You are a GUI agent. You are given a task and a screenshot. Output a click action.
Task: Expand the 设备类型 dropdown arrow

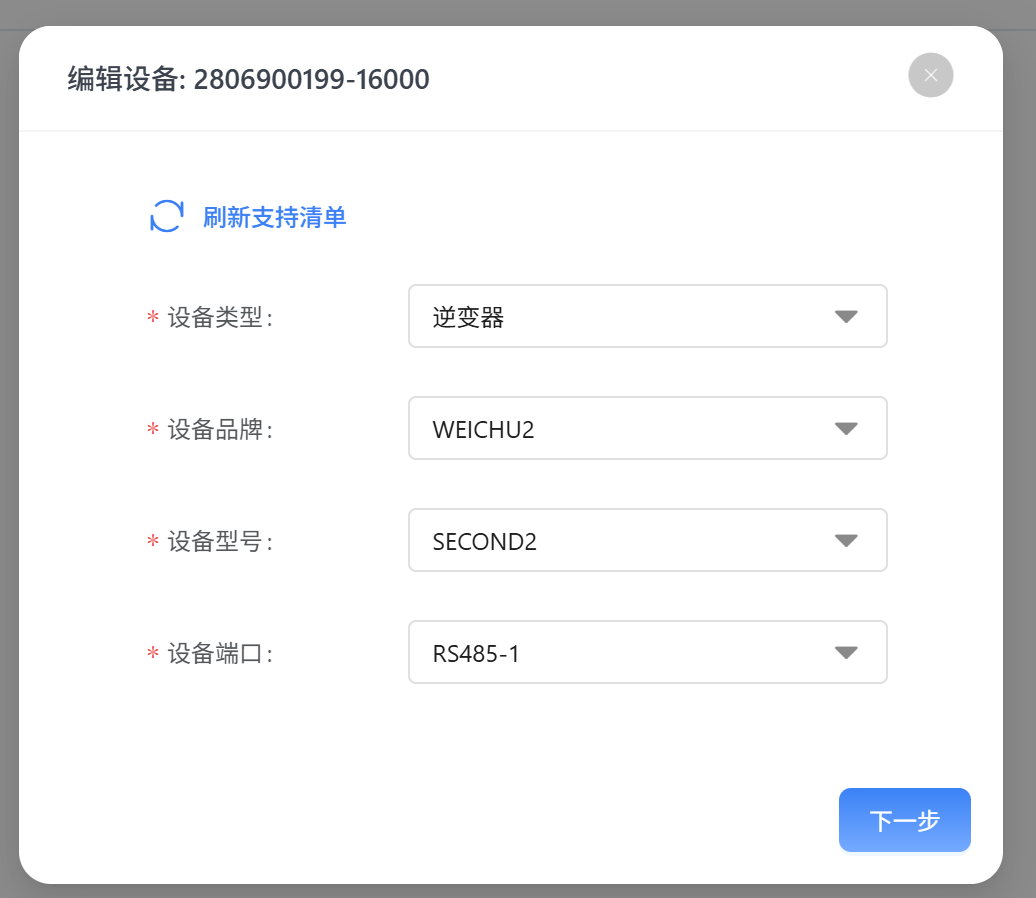coord(846,317)
